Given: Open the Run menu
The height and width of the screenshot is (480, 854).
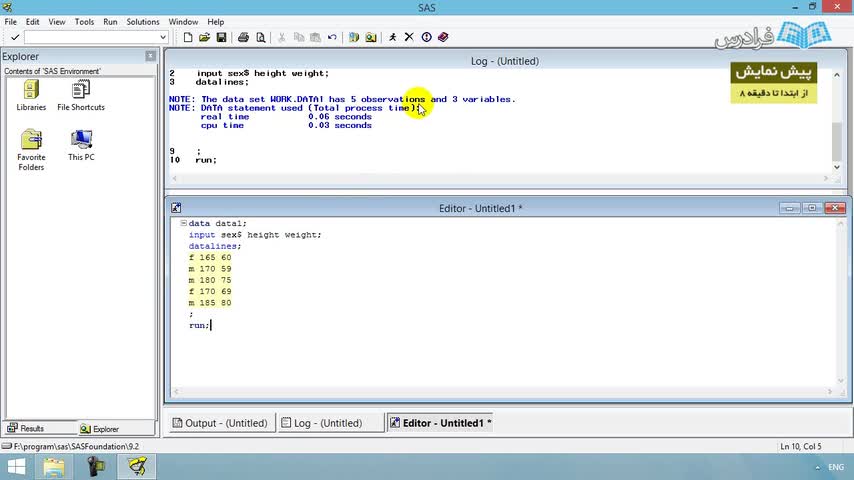Looking at the screenshot, I should click(x=110, y=21).
